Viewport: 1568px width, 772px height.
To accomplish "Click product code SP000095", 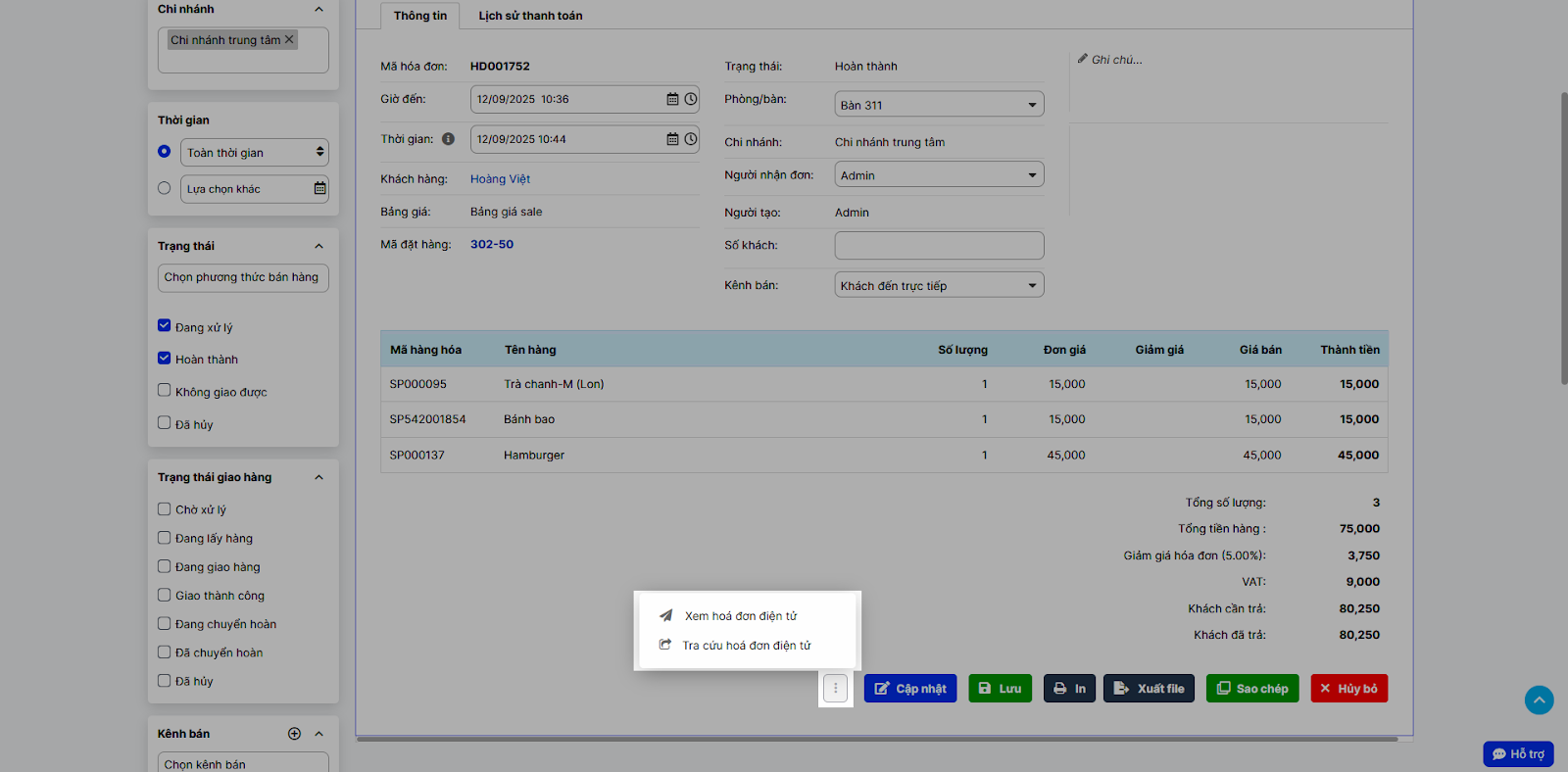I will 418,384.
